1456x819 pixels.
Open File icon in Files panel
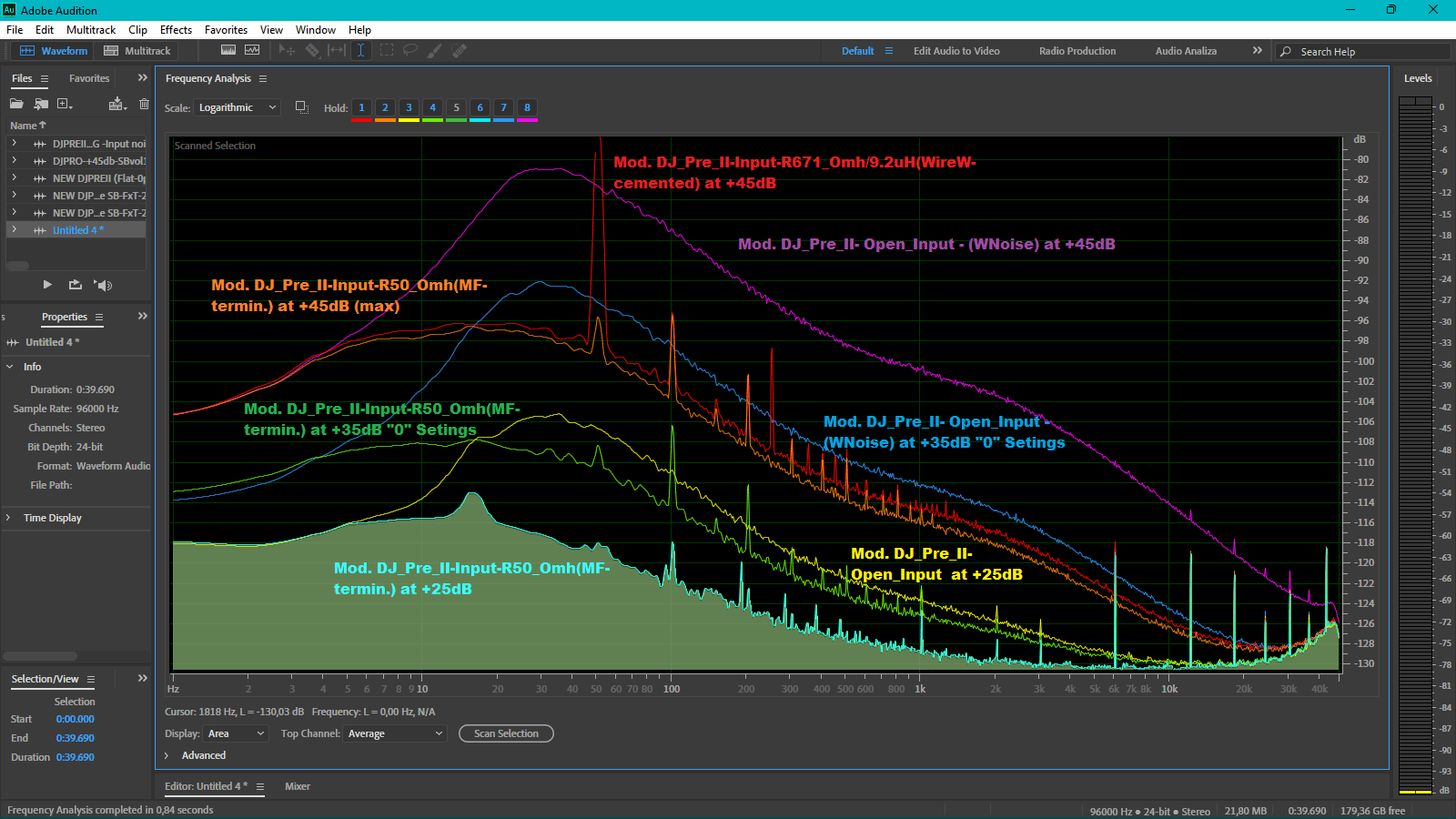click(x=16, y=104)
